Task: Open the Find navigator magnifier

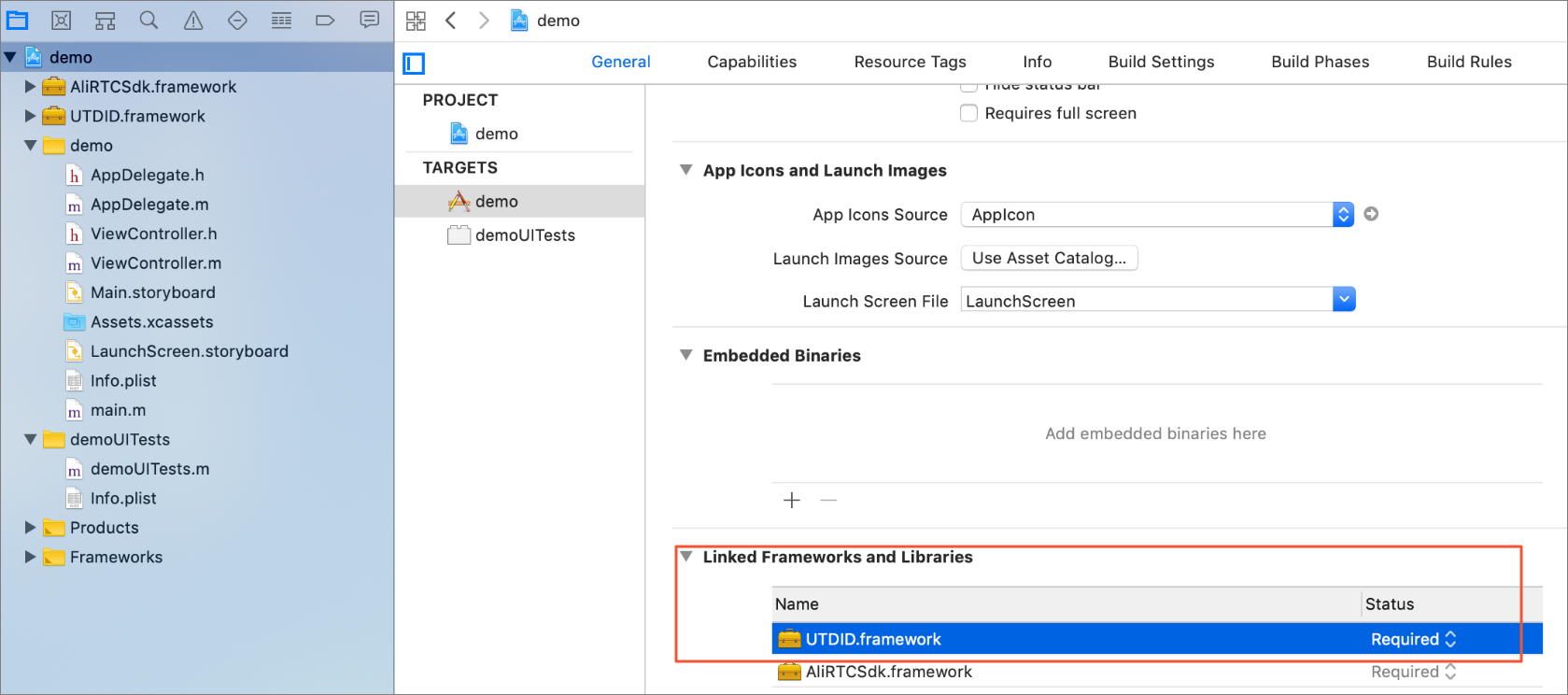Action: (x=148, y=20)
